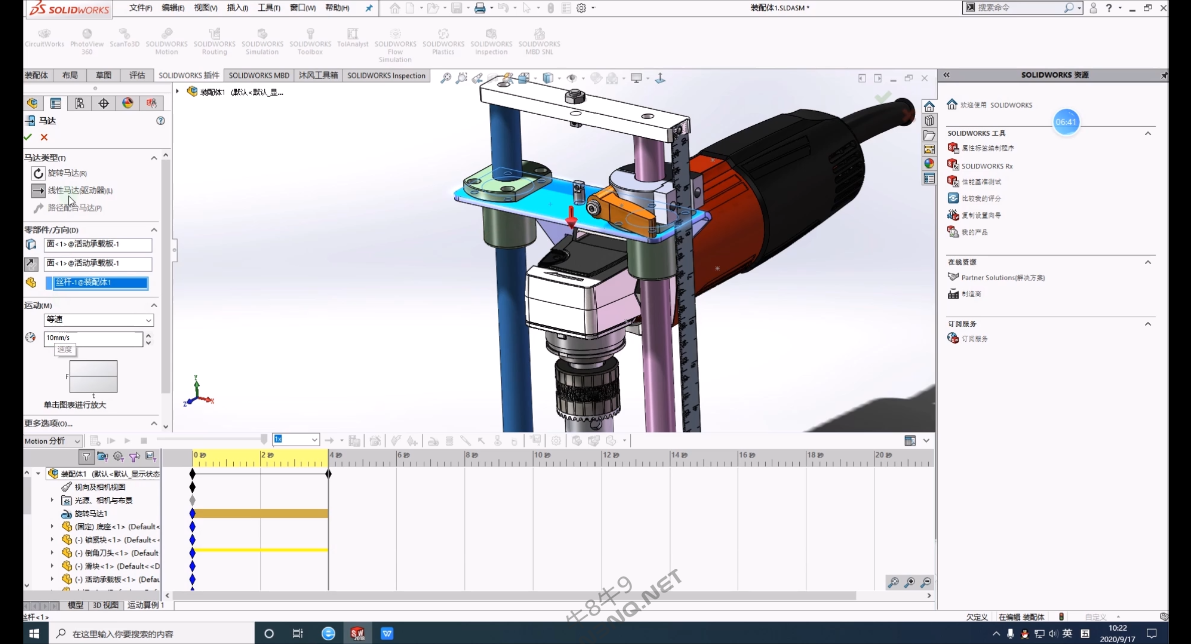Viewport: 1191px width, 644px height.
Task: Click the Windows Start button
Action: tap(34, 633)
